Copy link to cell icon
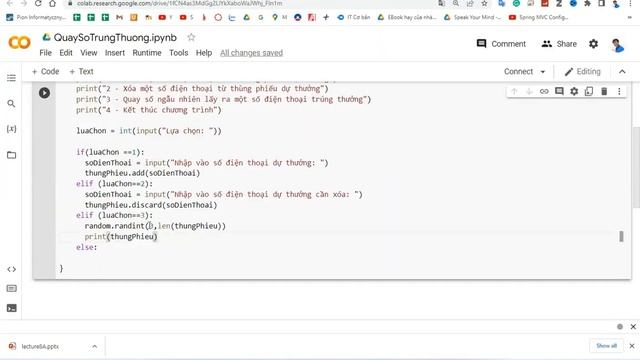The image size is (640, 360). tap(544, 91)
